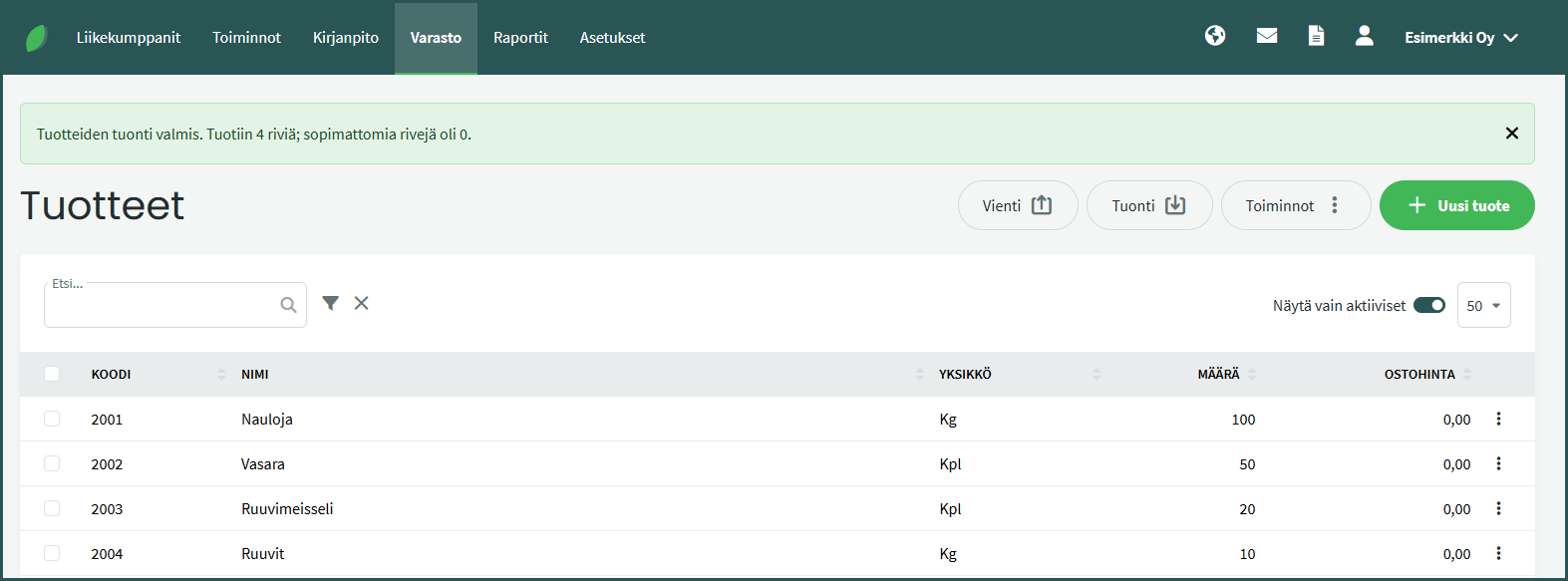The image size is (1568, 581).
Task: Open row actions for product Nauloja
Action: (1497, 420)
